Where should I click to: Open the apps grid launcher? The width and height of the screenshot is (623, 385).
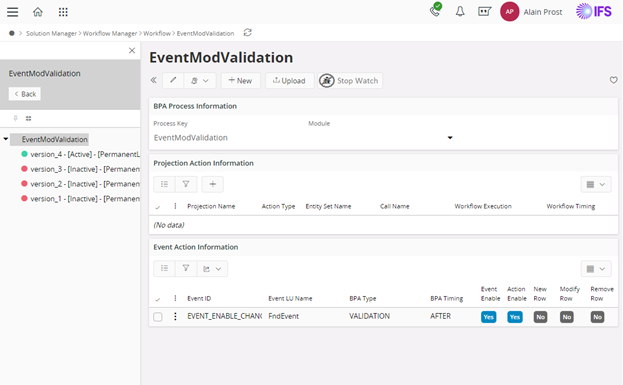(63, 12)
